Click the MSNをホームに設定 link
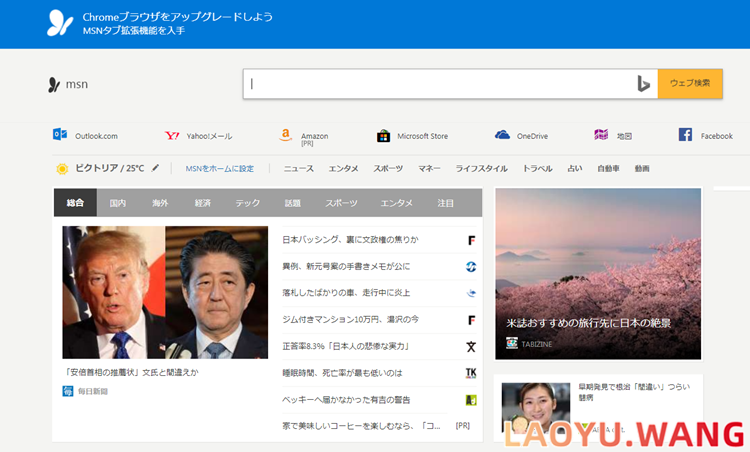 tap(220, 168)
